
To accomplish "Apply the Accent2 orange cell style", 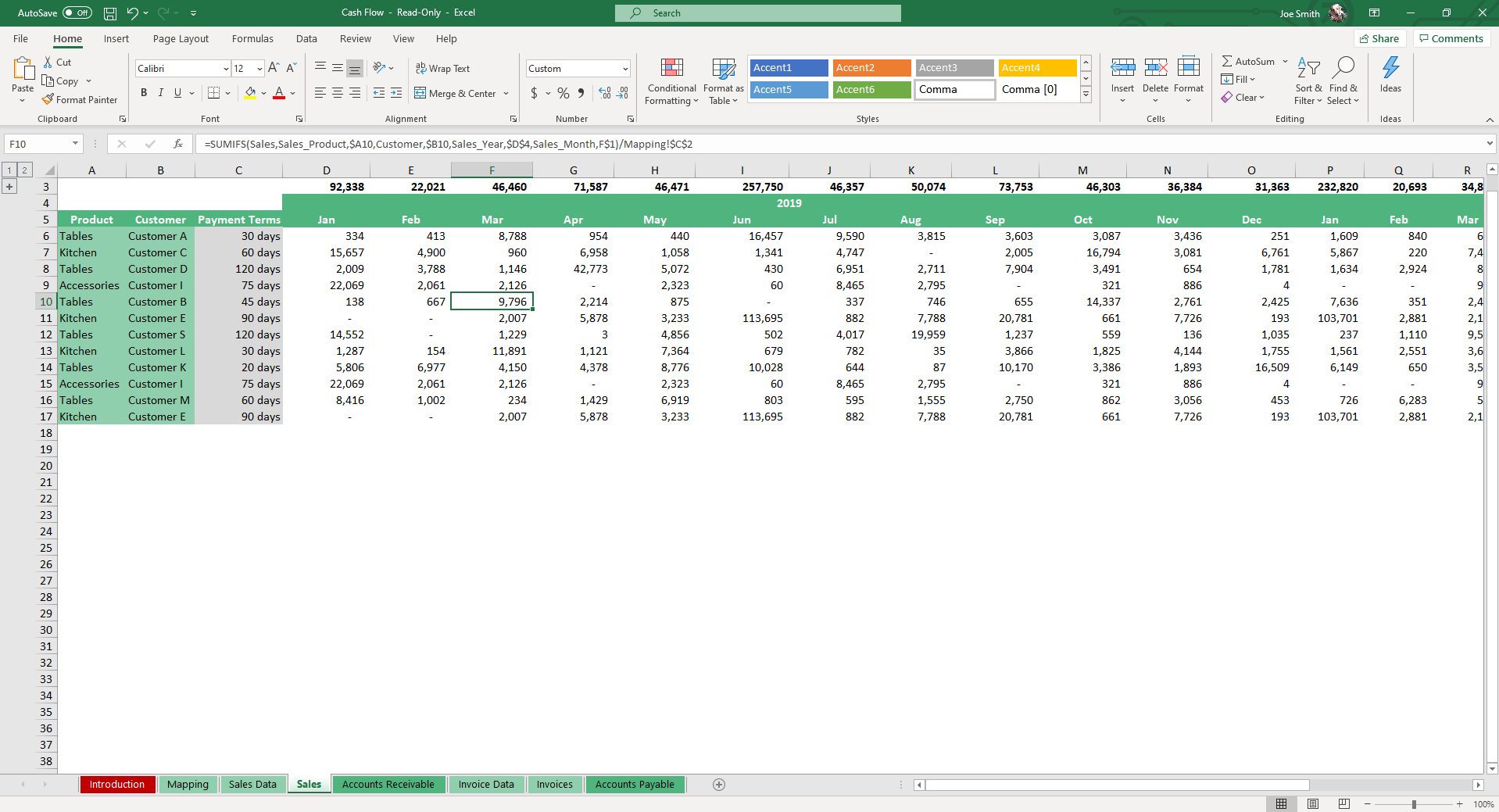I will tap(871, 68).
